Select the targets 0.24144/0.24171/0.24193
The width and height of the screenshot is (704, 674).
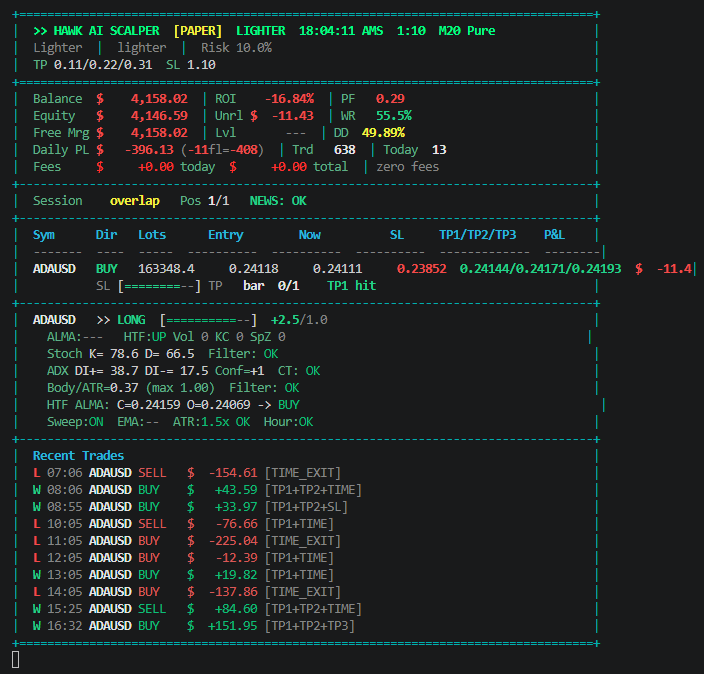coord(540,269)
